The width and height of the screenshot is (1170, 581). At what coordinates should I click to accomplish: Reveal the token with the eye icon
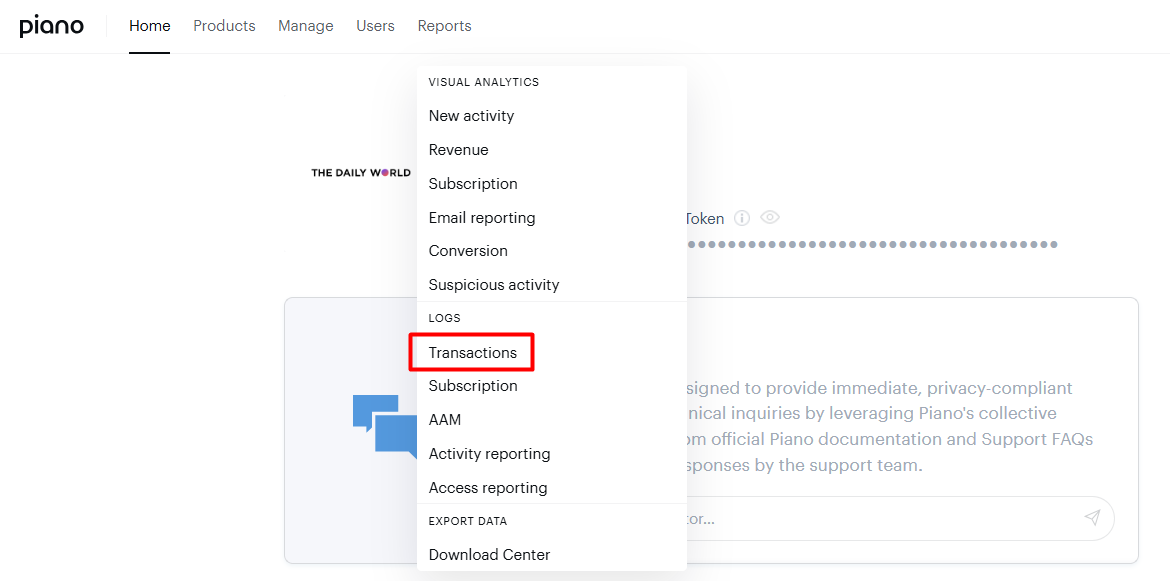click(770, 218)
